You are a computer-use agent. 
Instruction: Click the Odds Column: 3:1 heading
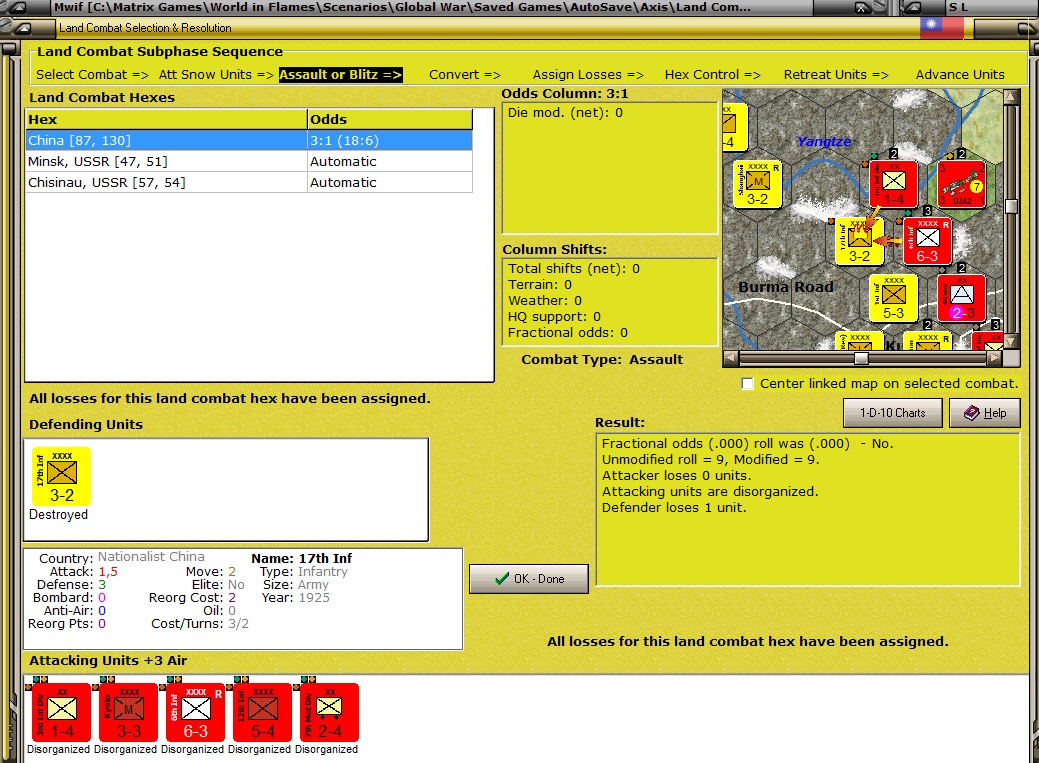pos(565,93)
